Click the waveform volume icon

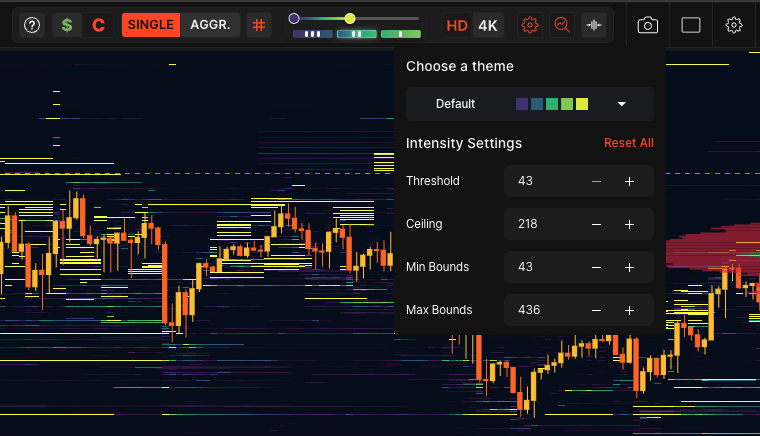(x=594, y=25)
